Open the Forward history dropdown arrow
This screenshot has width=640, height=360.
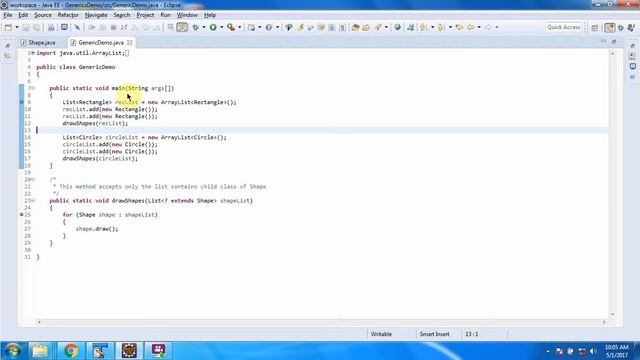coord(497,27)
